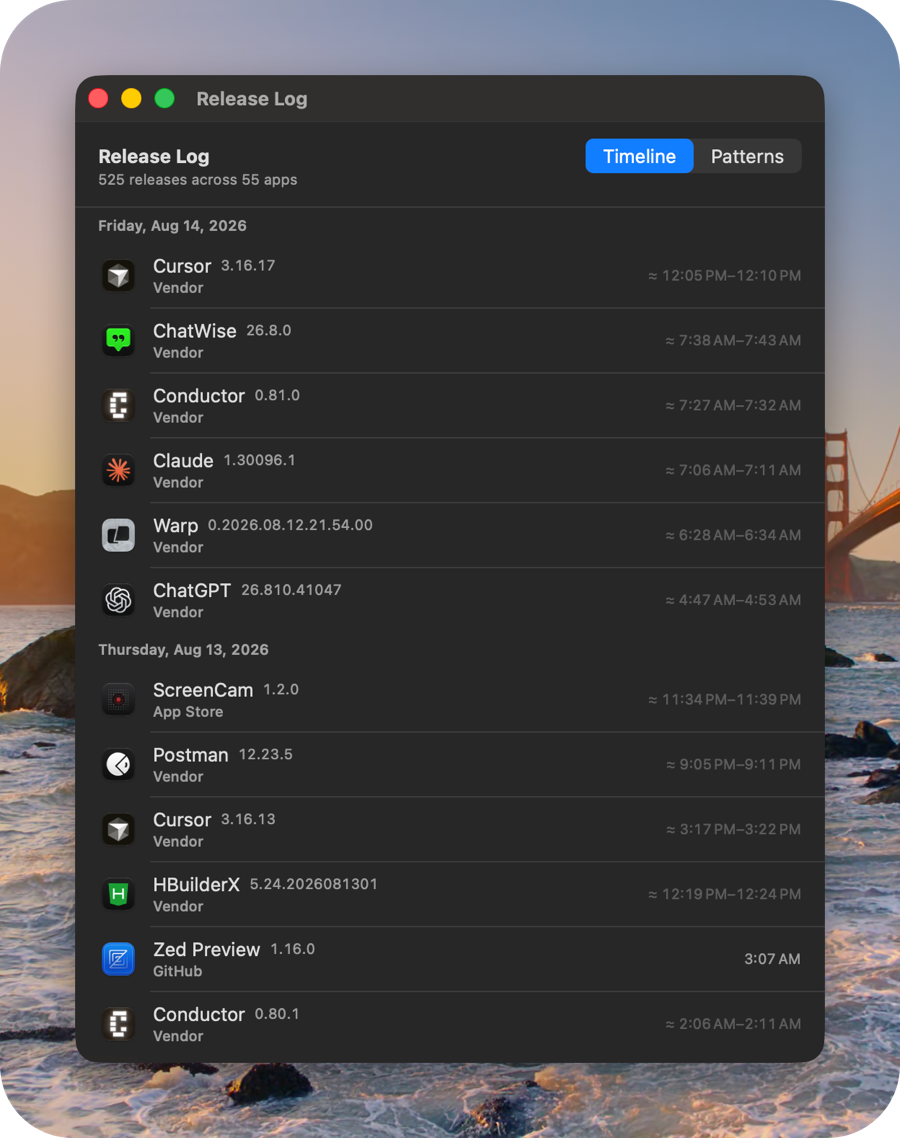Click the 6:28 AM–6:34 AM time range
Image resolution: width=900 pixels, height=1138 pixels.
tap(733, 536)
